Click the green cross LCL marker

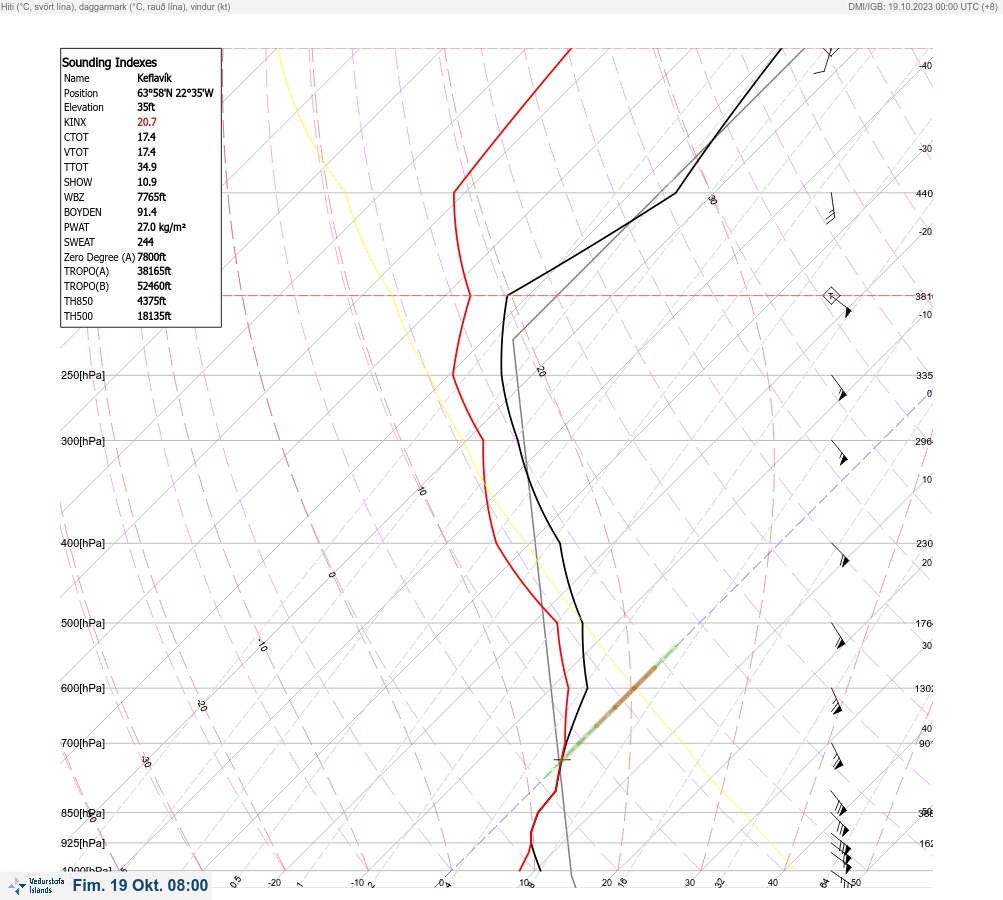point(562,760)
